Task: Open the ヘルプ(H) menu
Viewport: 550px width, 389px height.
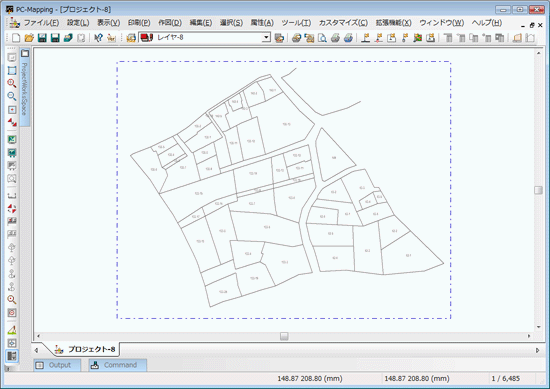Action: click(x=487, y=23)
